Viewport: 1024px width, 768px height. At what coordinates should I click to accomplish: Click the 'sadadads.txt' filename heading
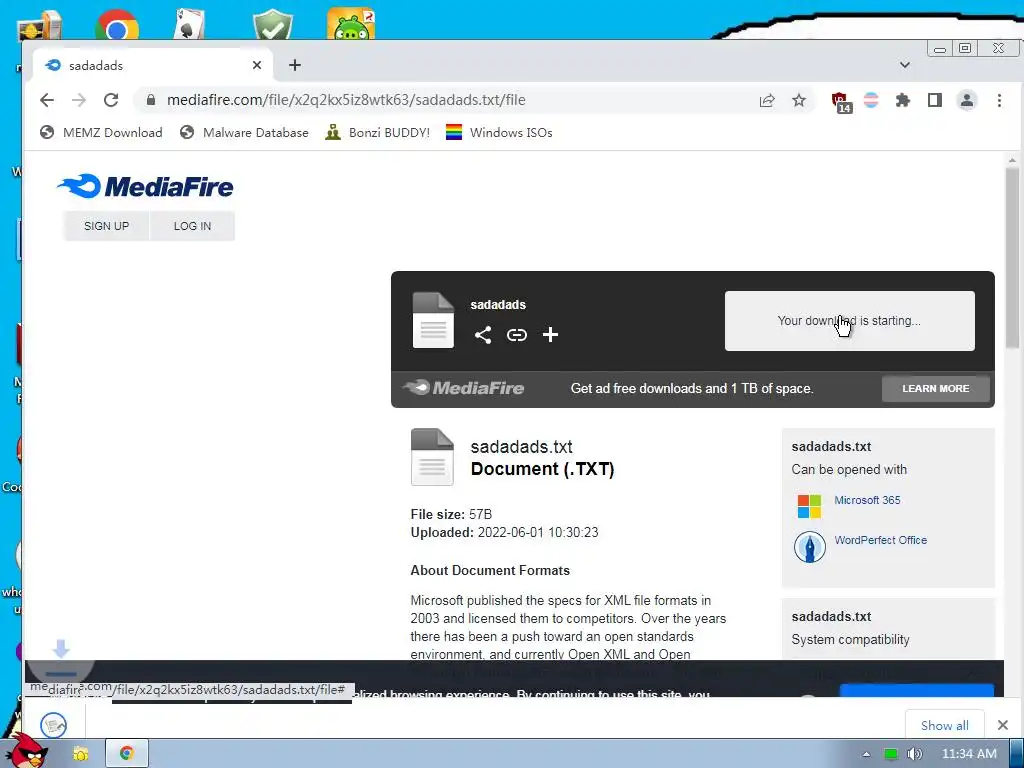tap(521, 447)
